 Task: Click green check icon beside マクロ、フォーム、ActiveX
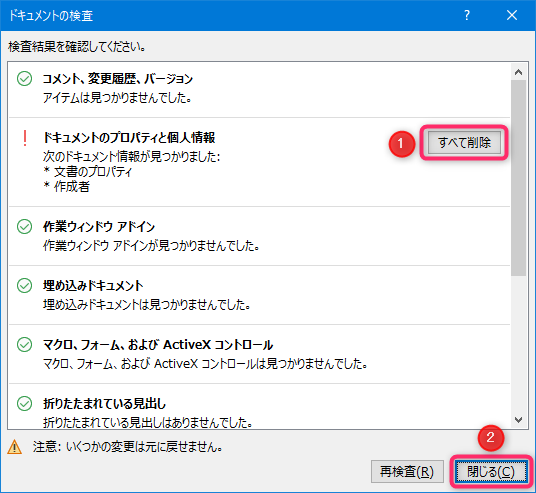point(25,345)
